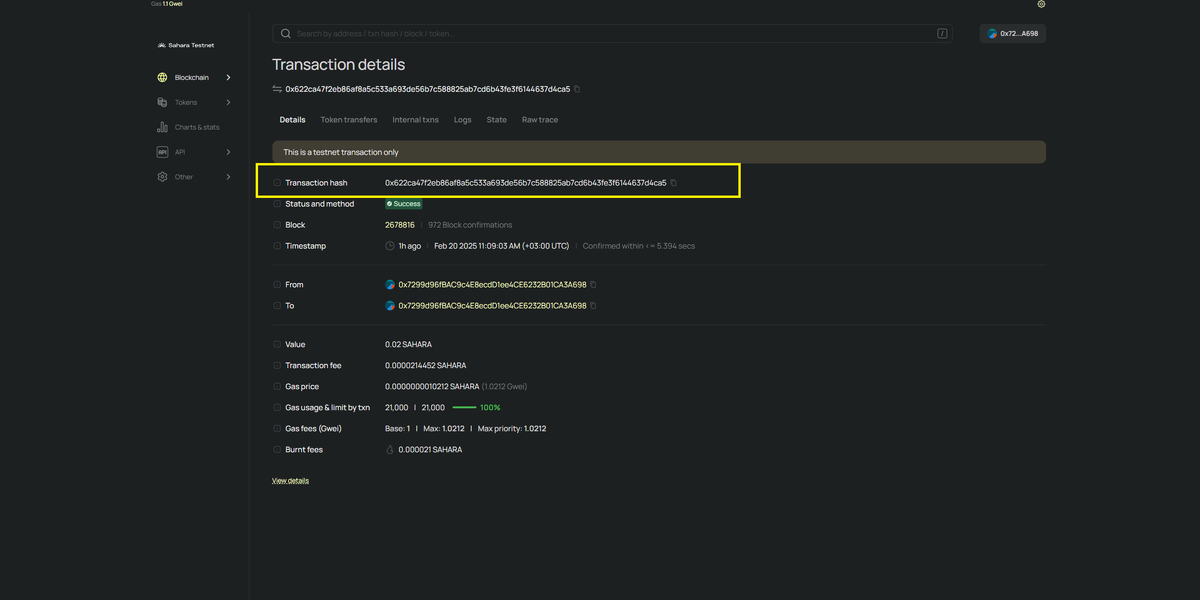The image size is (1200, 600).
Task: Open the 0x72...A698 wallet account menu
Action: [1013, 33]
